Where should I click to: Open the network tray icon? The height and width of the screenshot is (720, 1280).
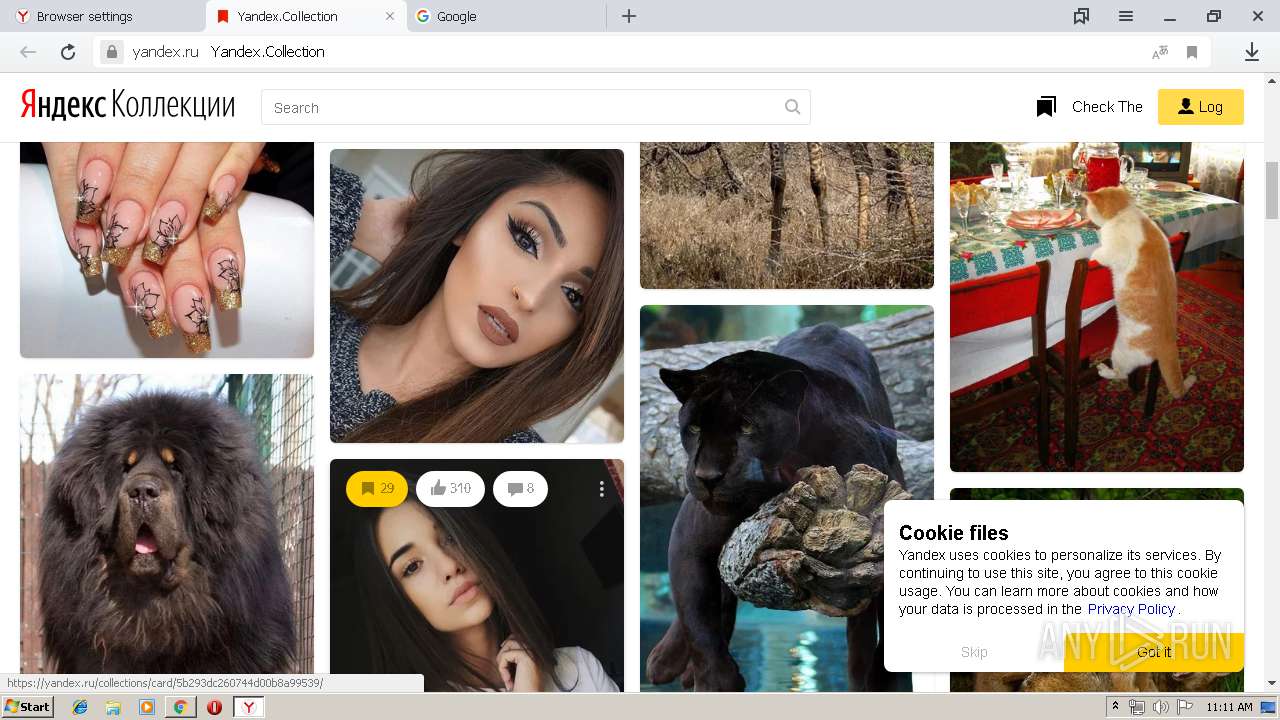tap(1137, 707)
